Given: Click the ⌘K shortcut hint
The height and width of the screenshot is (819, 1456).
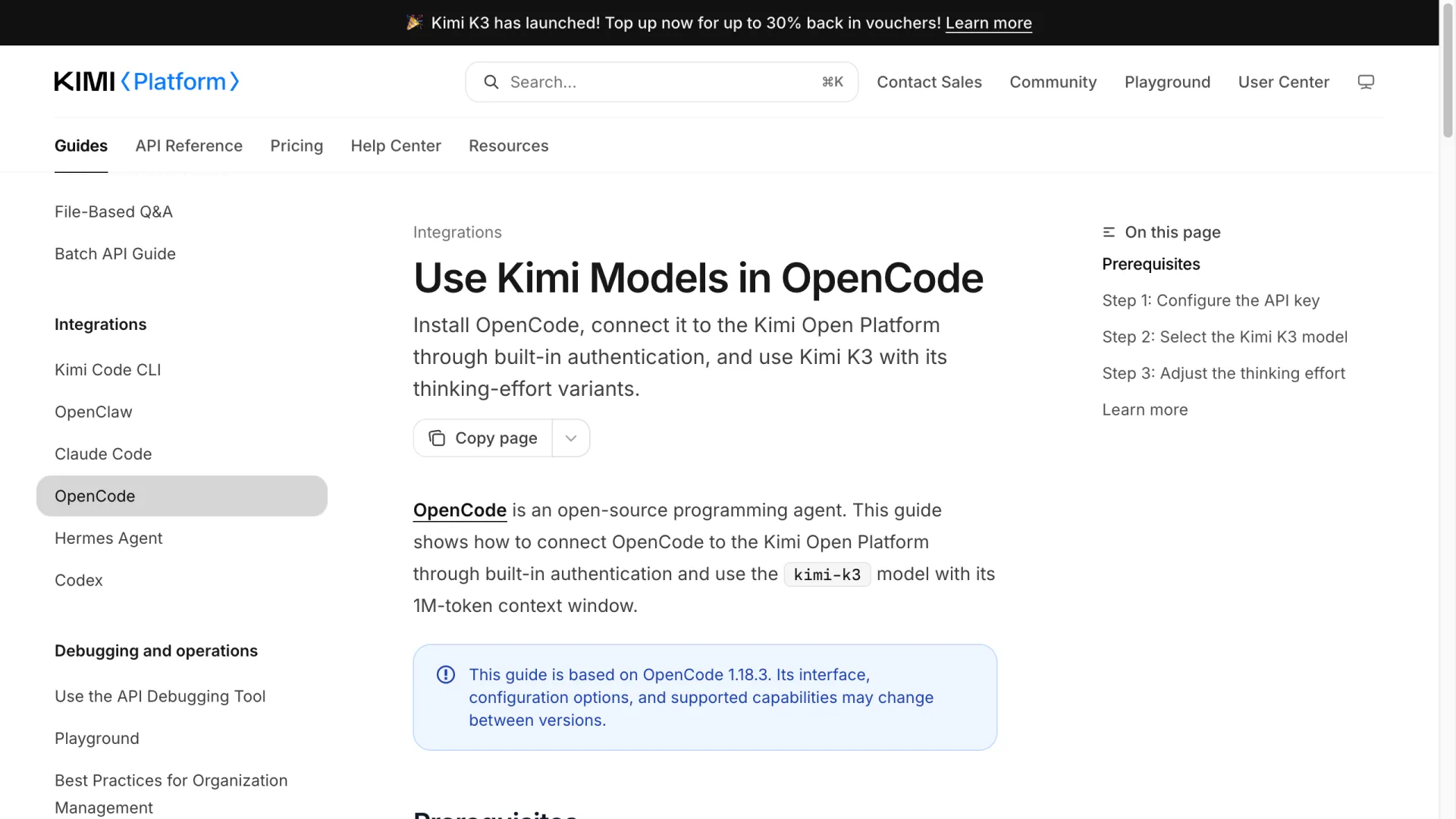Looking at the screenshot, I should click(x=833, y=82).
